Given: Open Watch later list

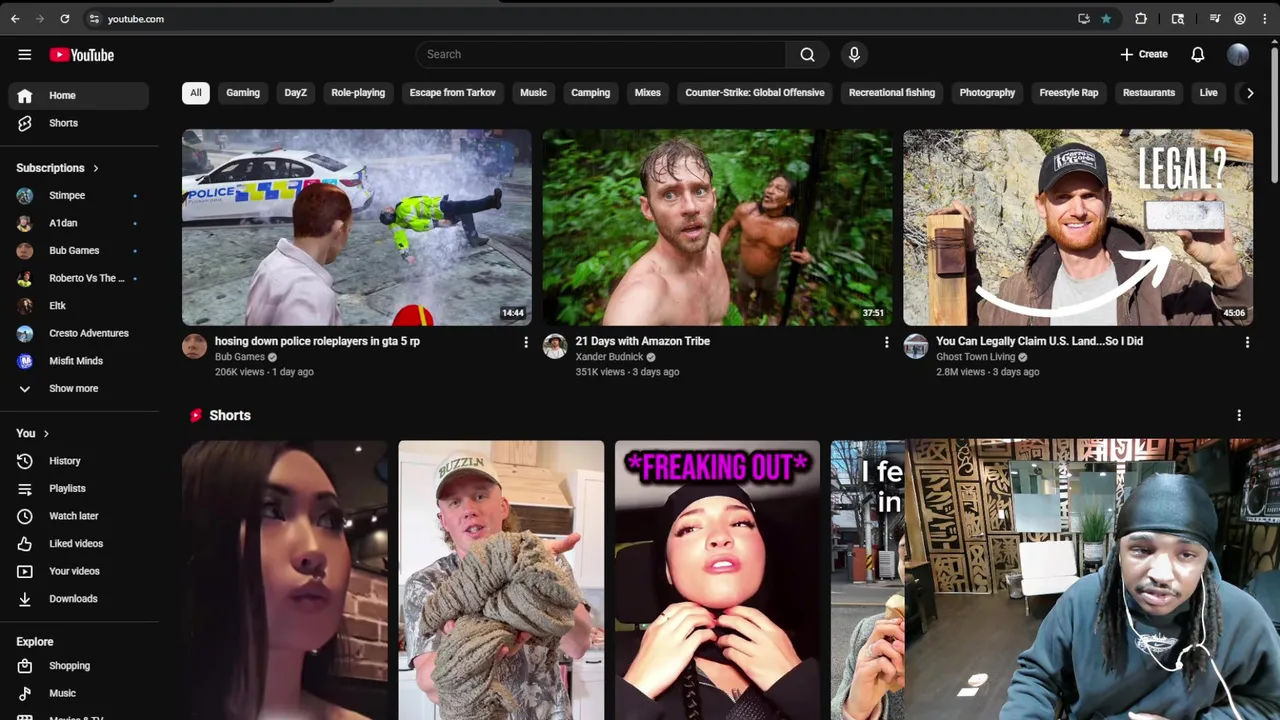Looking at the screenshot, I should (79, 516).
